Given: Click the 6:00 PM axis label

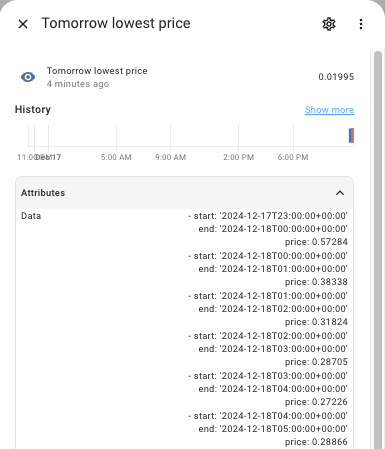Looking at the screenshot, I should pos(293,157).
